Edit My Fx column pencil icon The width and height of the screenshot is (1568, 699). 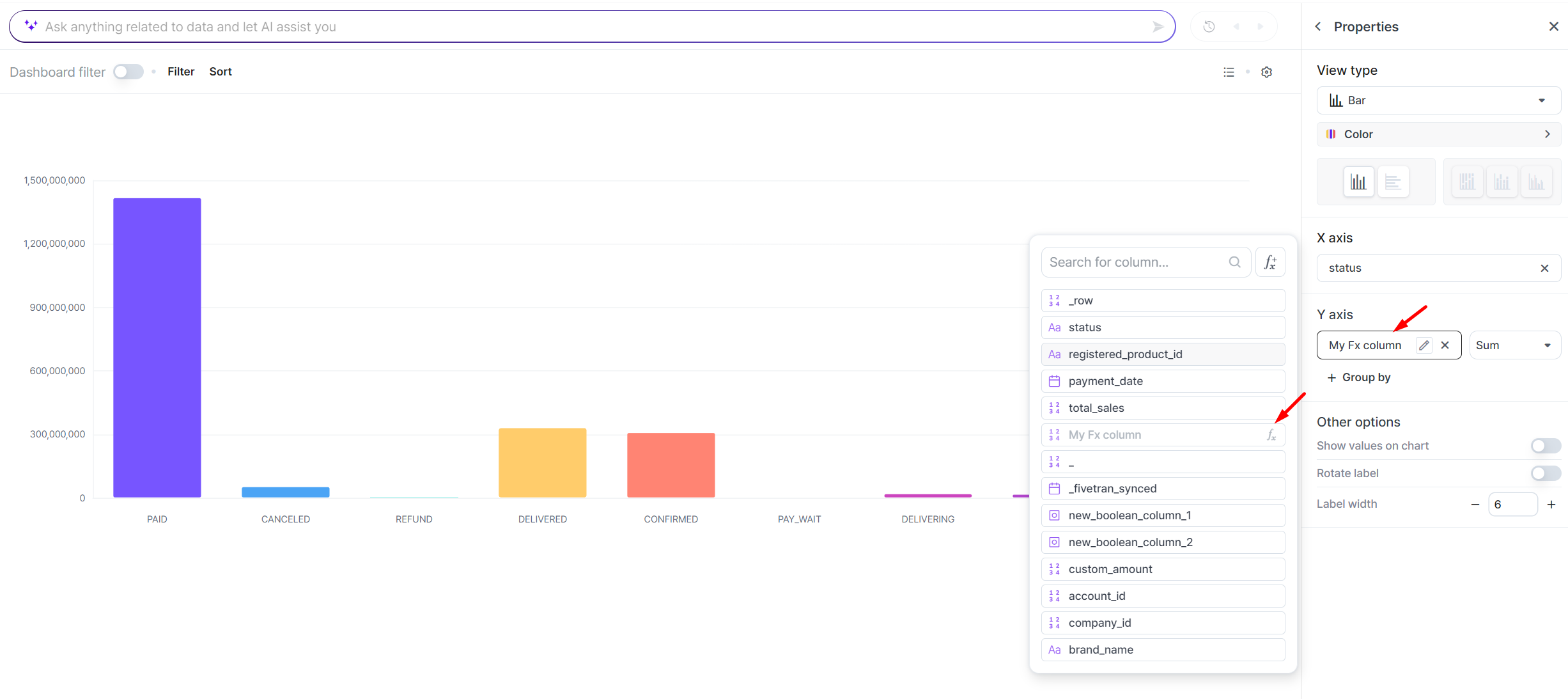[1424, 345]
